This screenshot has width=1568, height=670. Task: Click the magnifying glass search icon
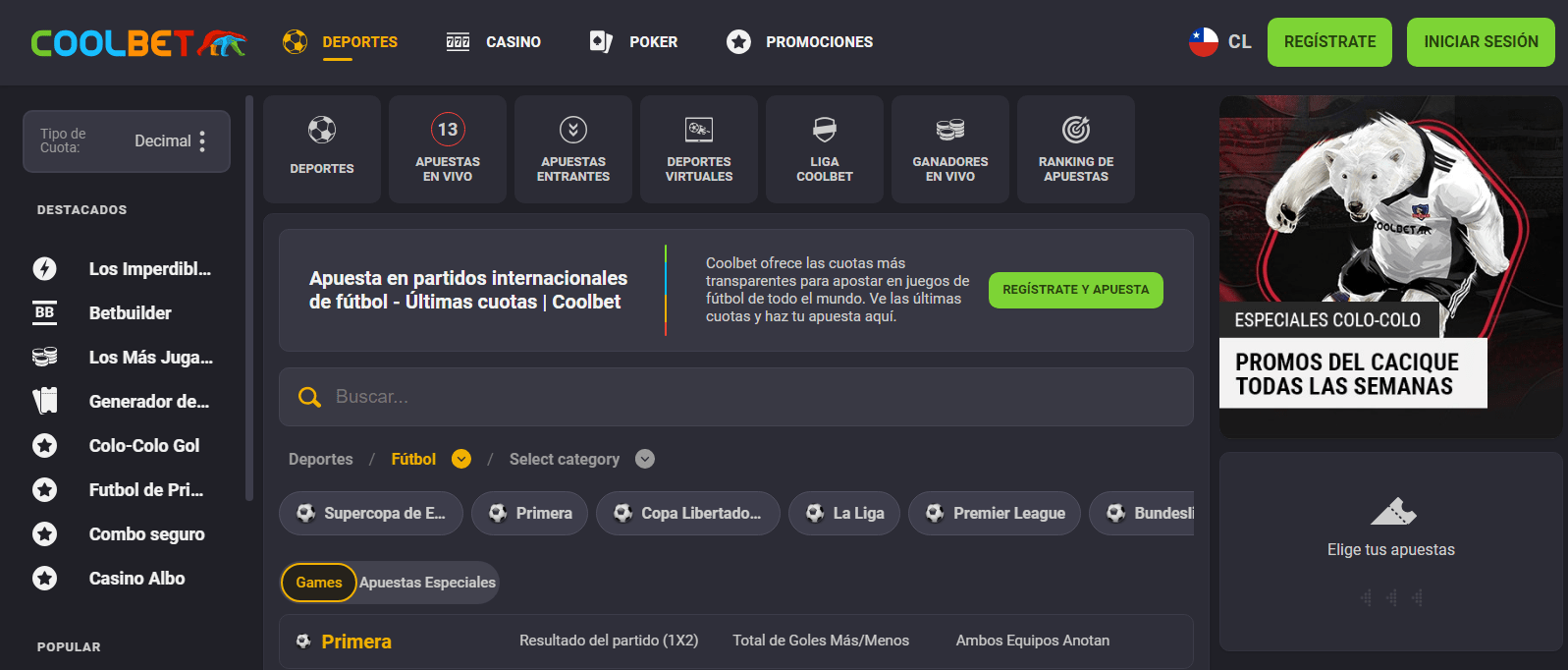[x=309, y=397]
